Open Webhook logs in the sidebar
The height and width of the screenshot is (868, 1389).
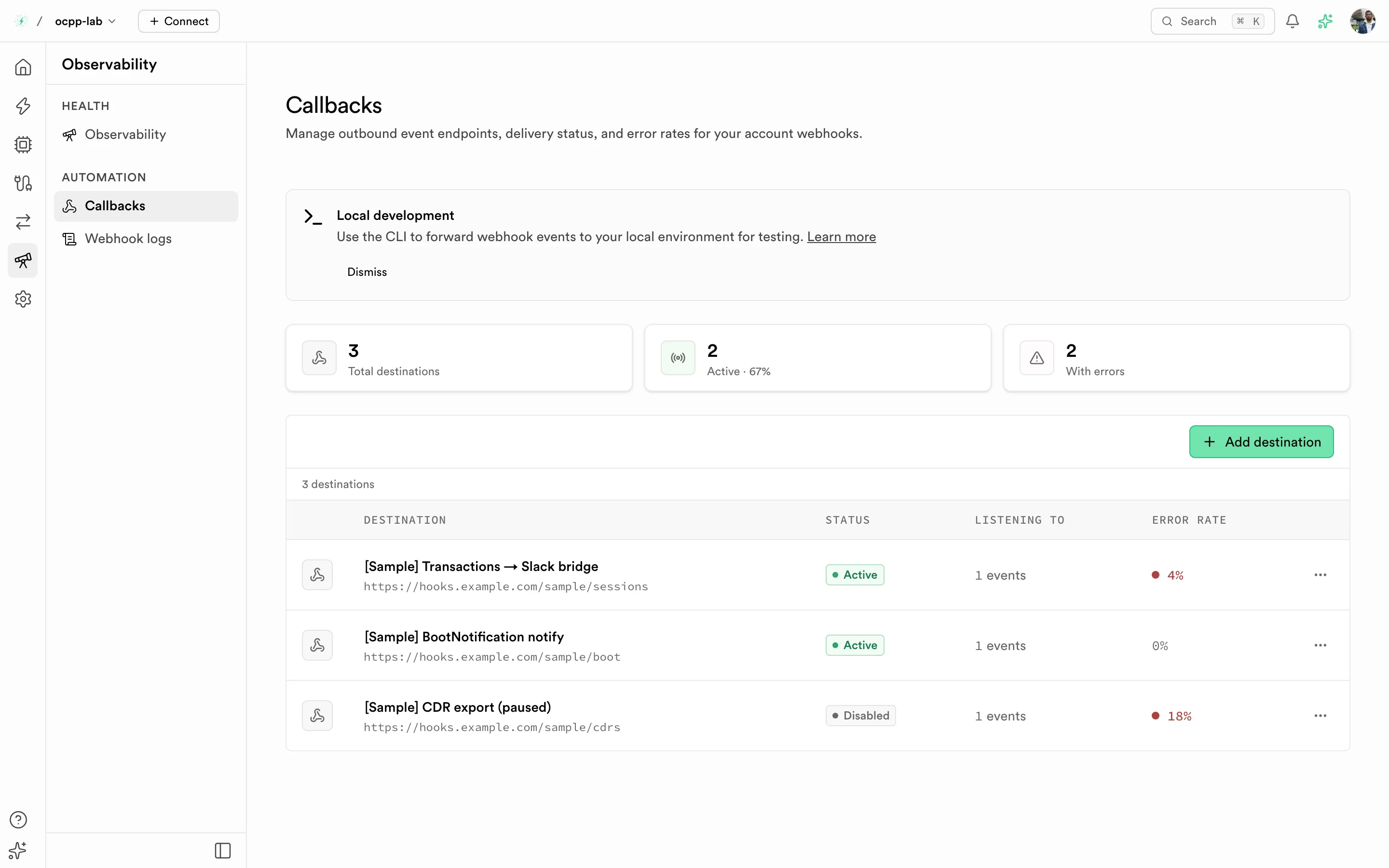coord(146,238)
